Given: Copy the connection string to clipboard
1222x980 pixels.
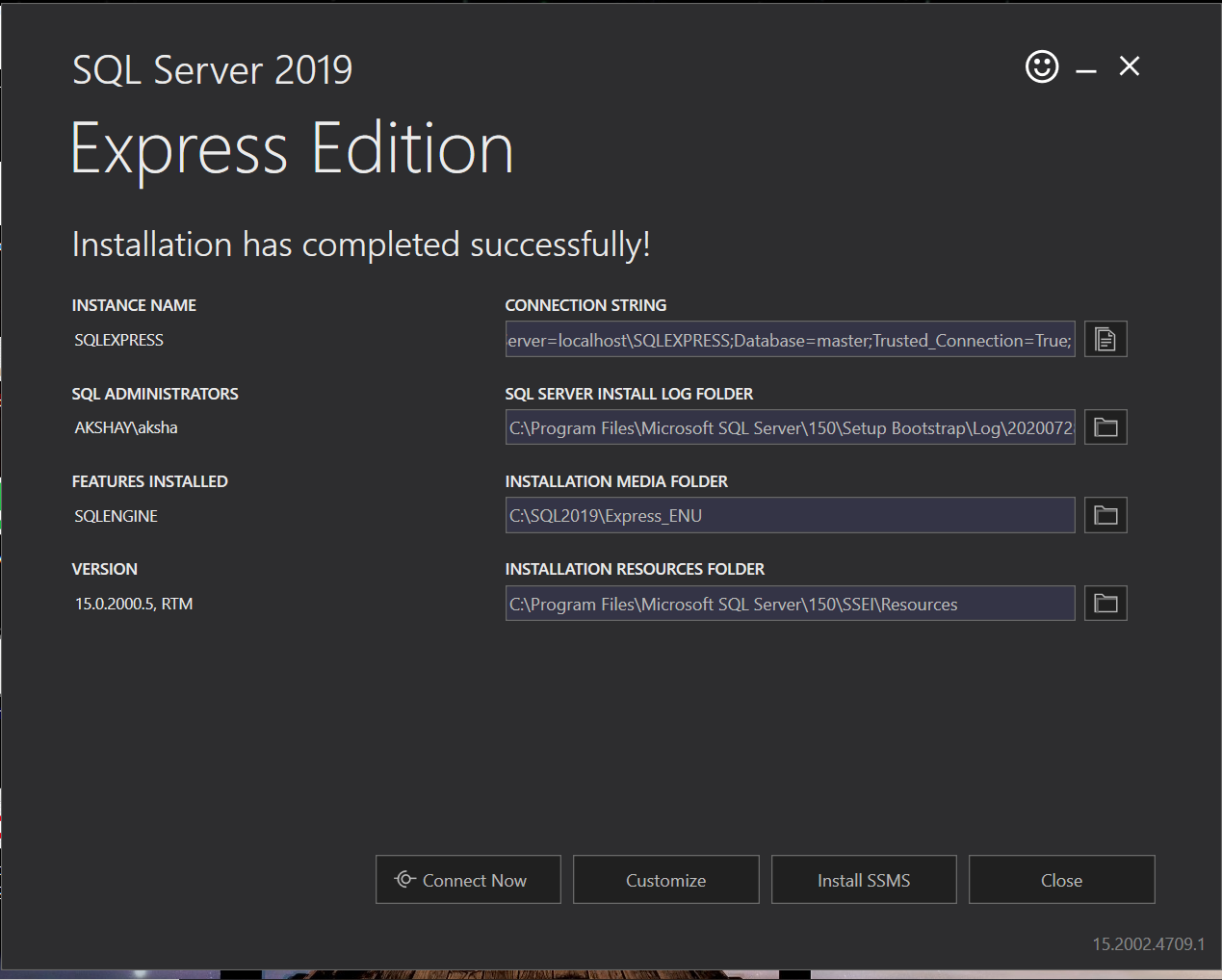Looking at the screenshot, I should click(1105, 339).
